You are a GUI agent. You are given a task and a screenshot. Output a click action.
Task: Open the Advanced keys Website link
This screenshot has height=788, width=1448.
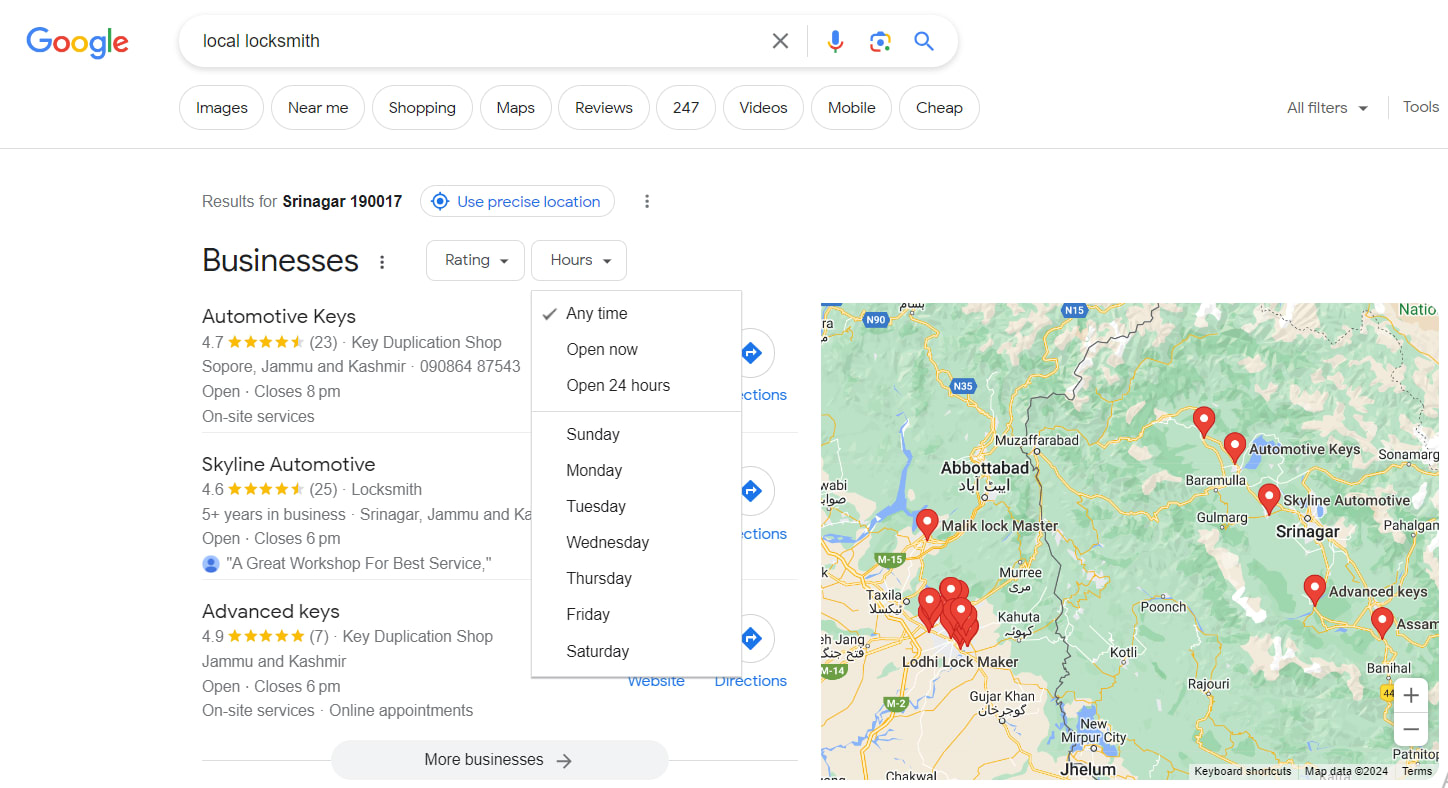[656, 681]
